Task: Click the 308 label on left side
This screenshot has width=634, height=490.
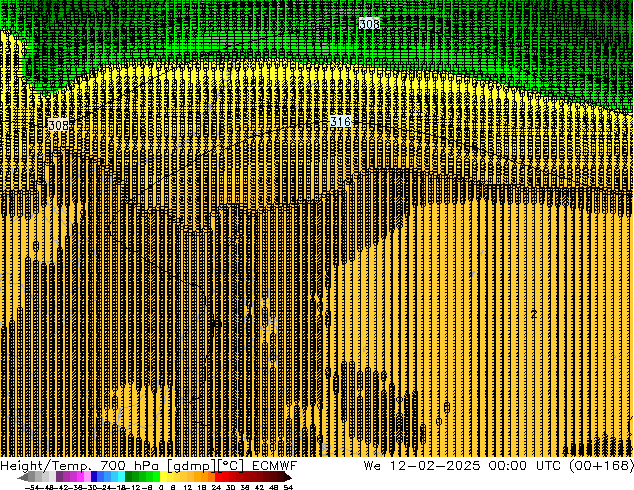Action: coord(58,125)
